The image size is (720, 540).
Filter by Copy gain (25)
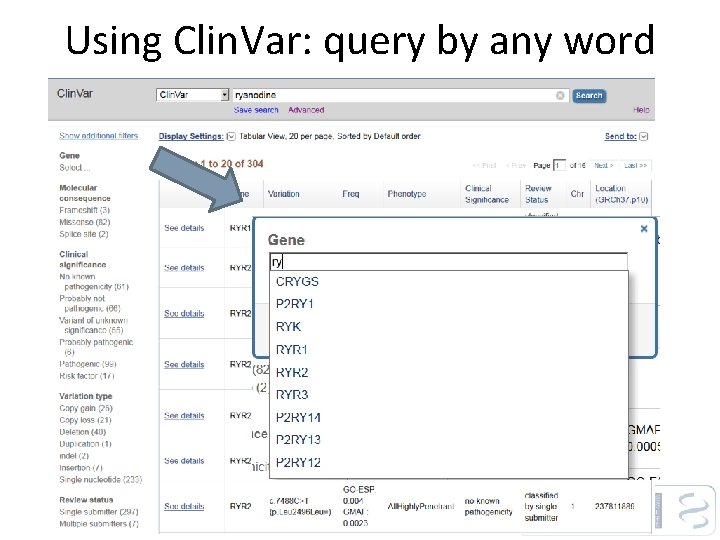86,408
